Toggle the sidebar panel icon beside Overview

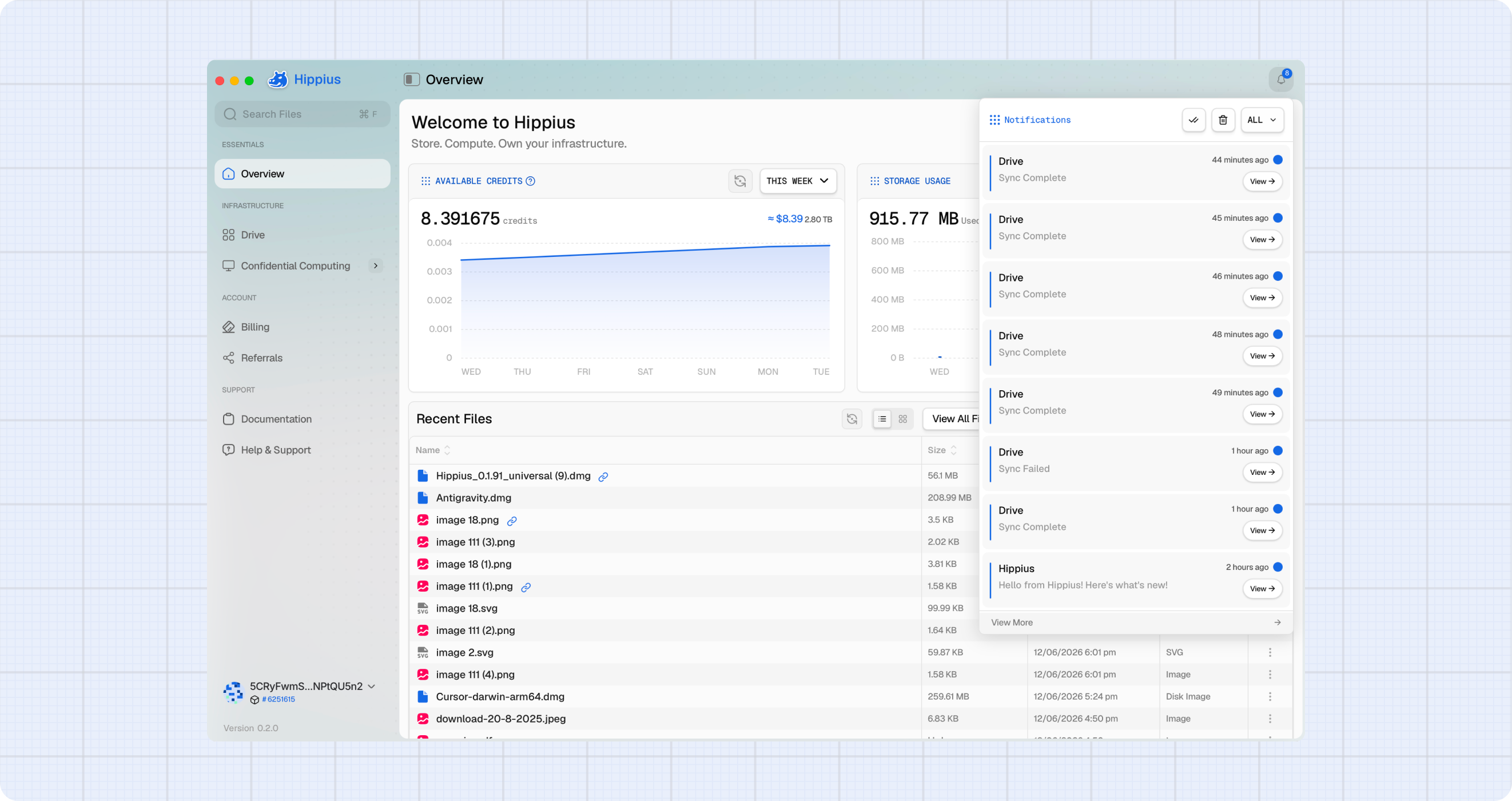click(x=412, y=80)
